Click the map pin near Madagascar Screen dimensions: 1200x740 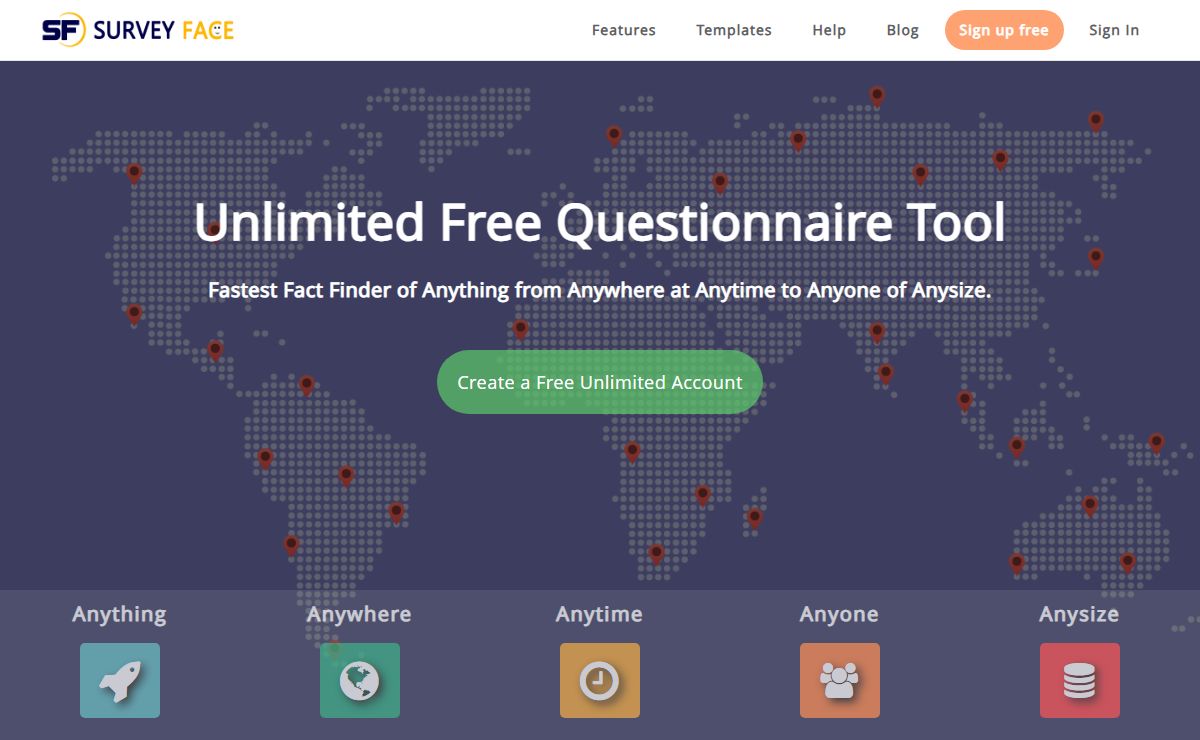click(755, 516)
